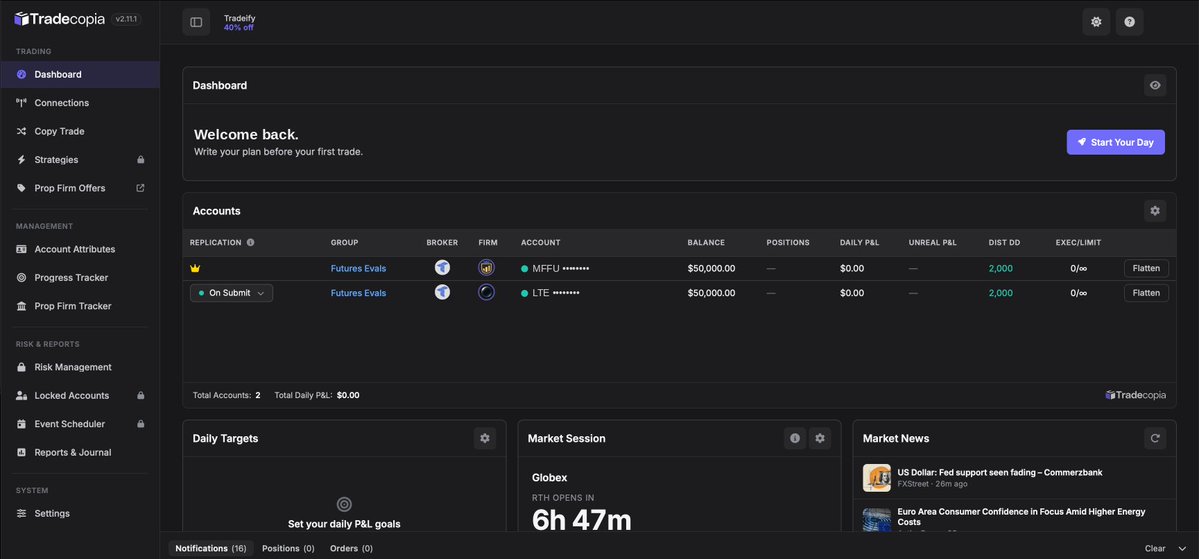The height and width of the screenshot is (559, 1199).
Task: Switch to Notifications tab
Action: pyautogui.click(x=210, y=548)
